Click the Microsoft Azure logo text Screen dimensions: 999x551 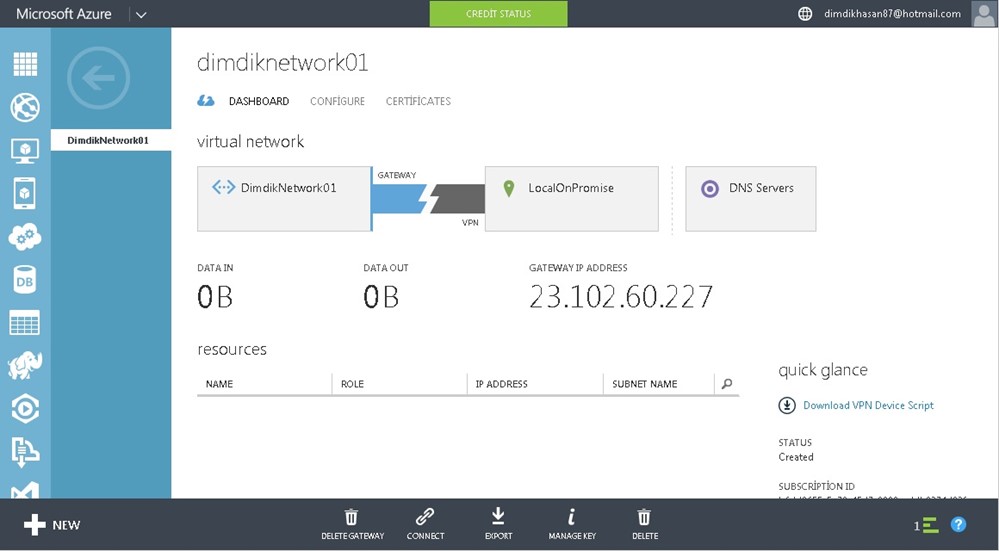click(x=64, y=13)
